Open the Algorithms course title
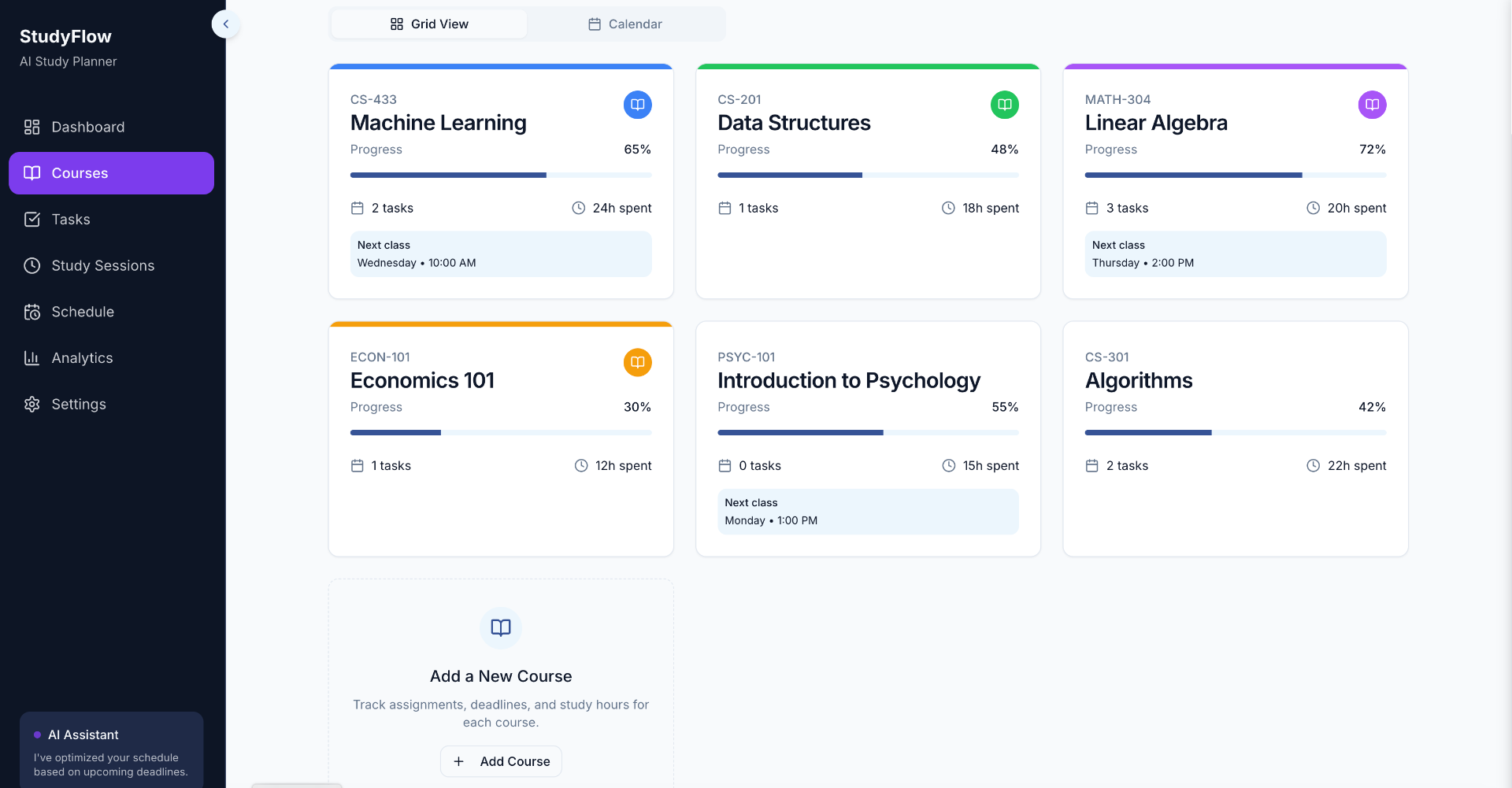This screenshot has width=1512, height=788. (1138, 381)
